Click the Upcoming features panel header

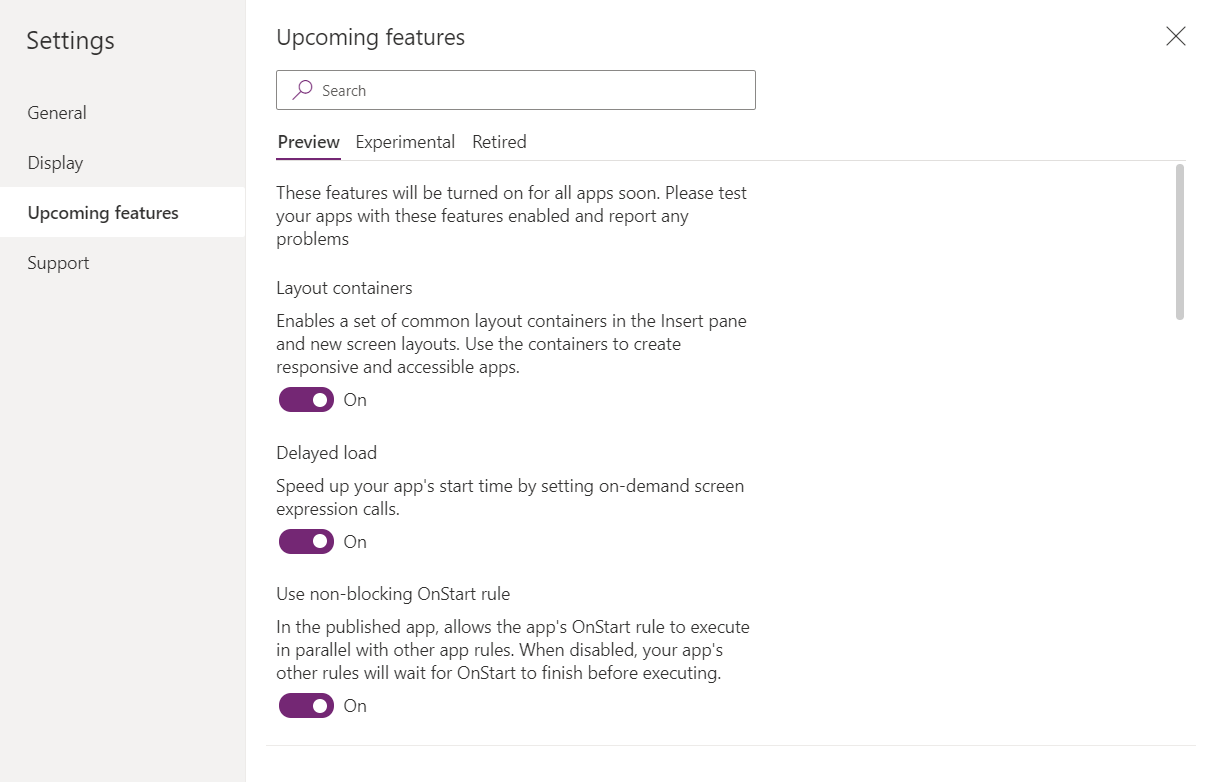(x=370, y=38)
